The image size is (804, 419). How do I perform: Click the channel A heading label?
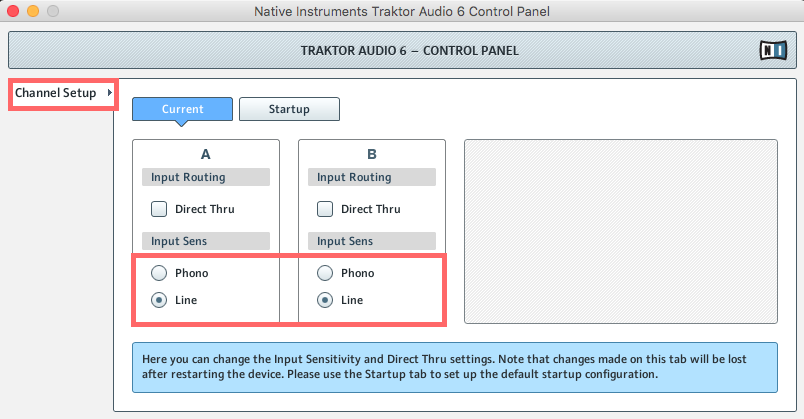click(x=206, y=155)
